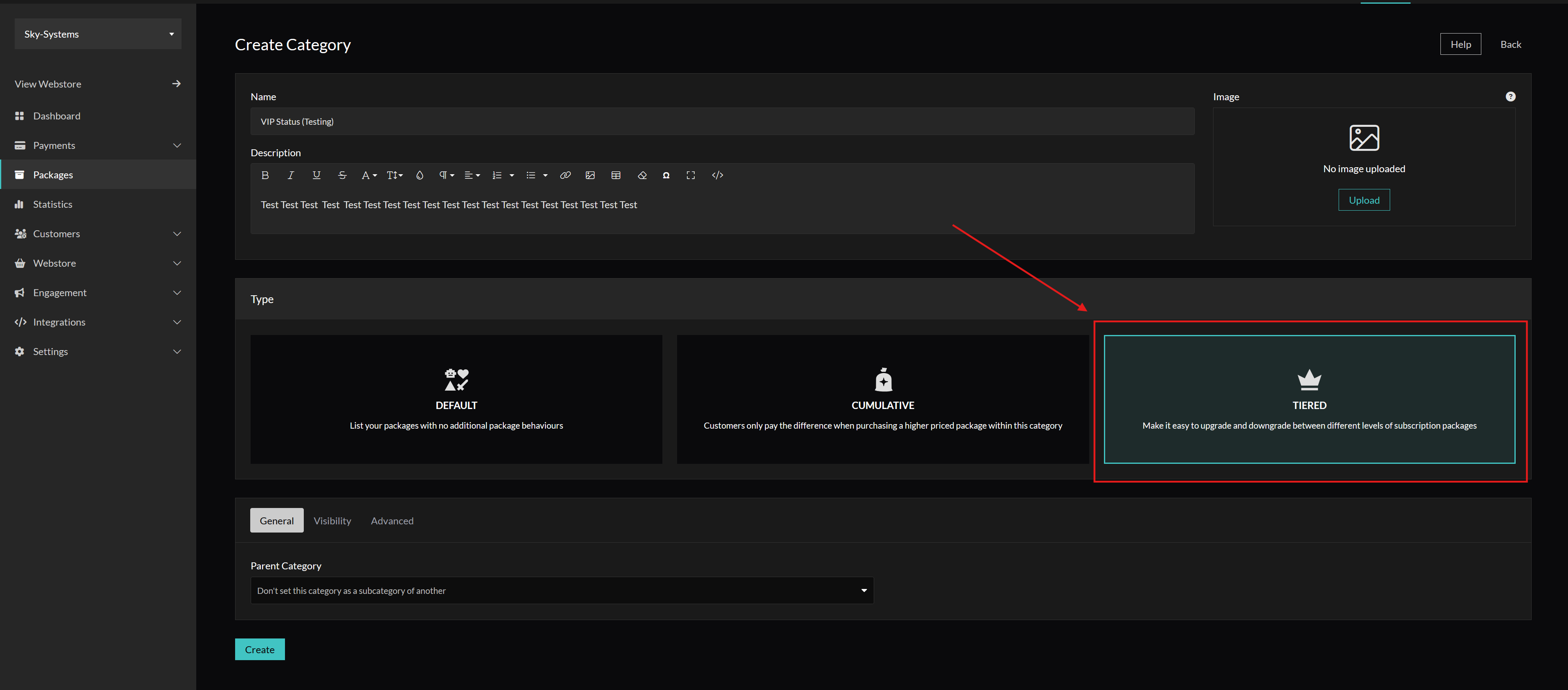Image resolution: width=1568 pixels, height=690 pixels.
Task: Open the Parent Category dropdown
Action: click(x=561, y=590)
